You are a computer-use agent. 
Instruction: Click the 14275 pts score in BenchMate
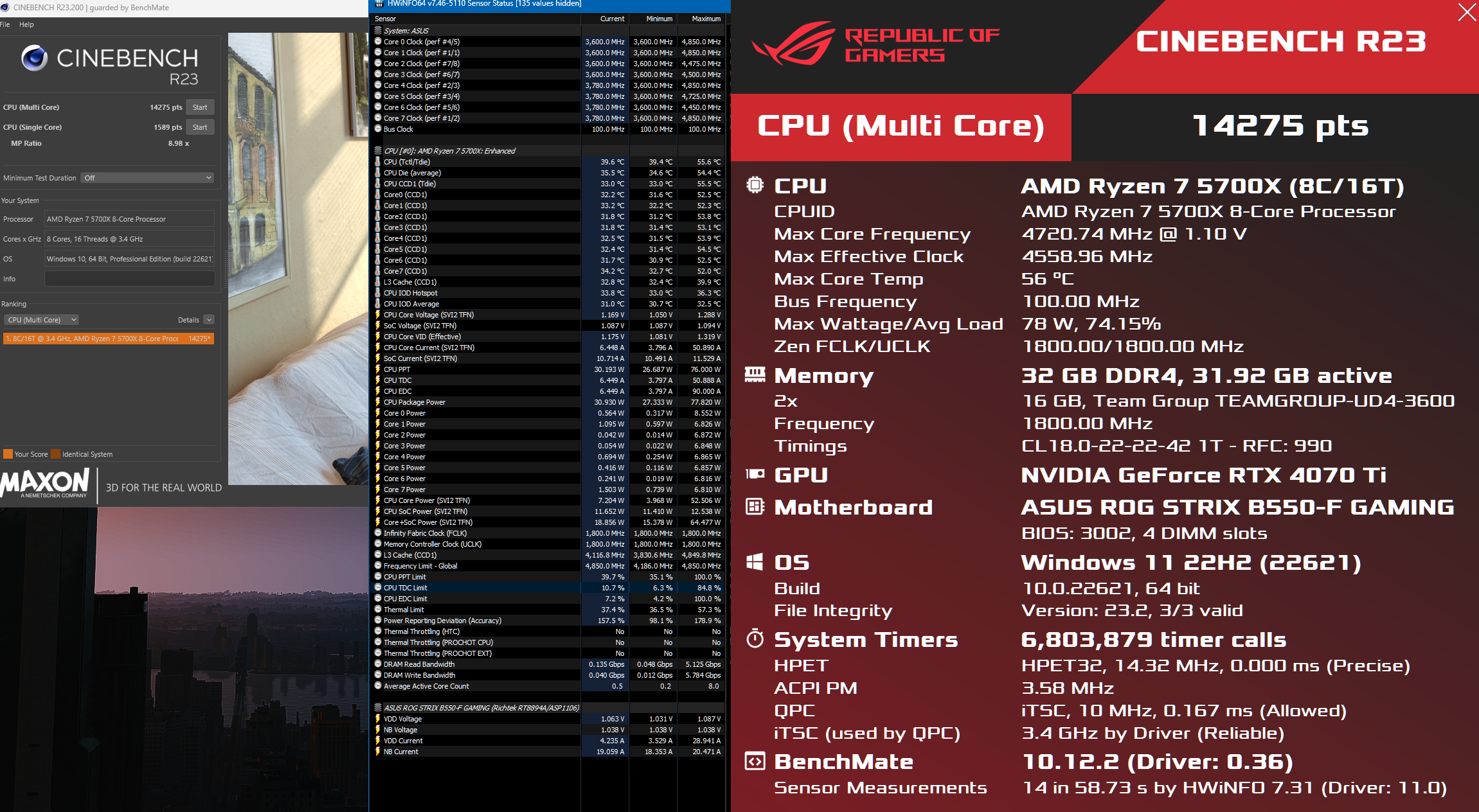1280,125
